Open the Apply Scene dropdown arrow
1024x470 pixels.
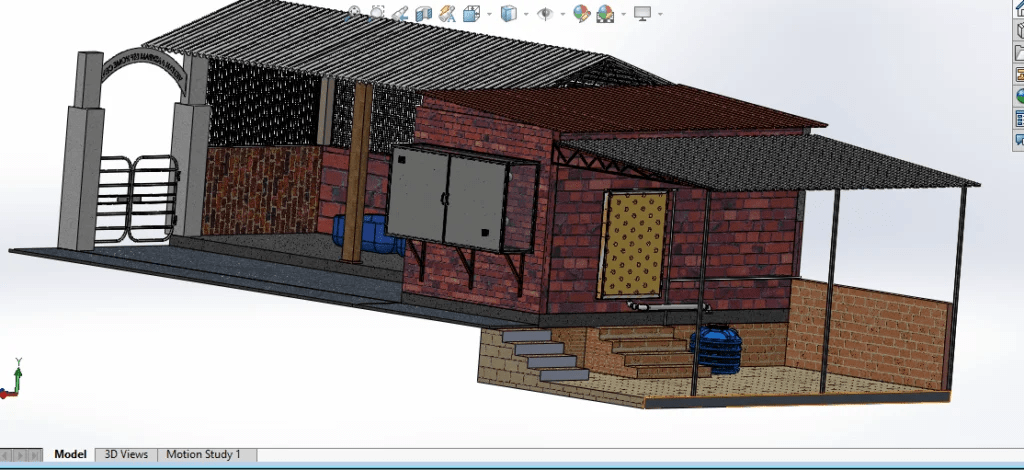click(623, 14)
